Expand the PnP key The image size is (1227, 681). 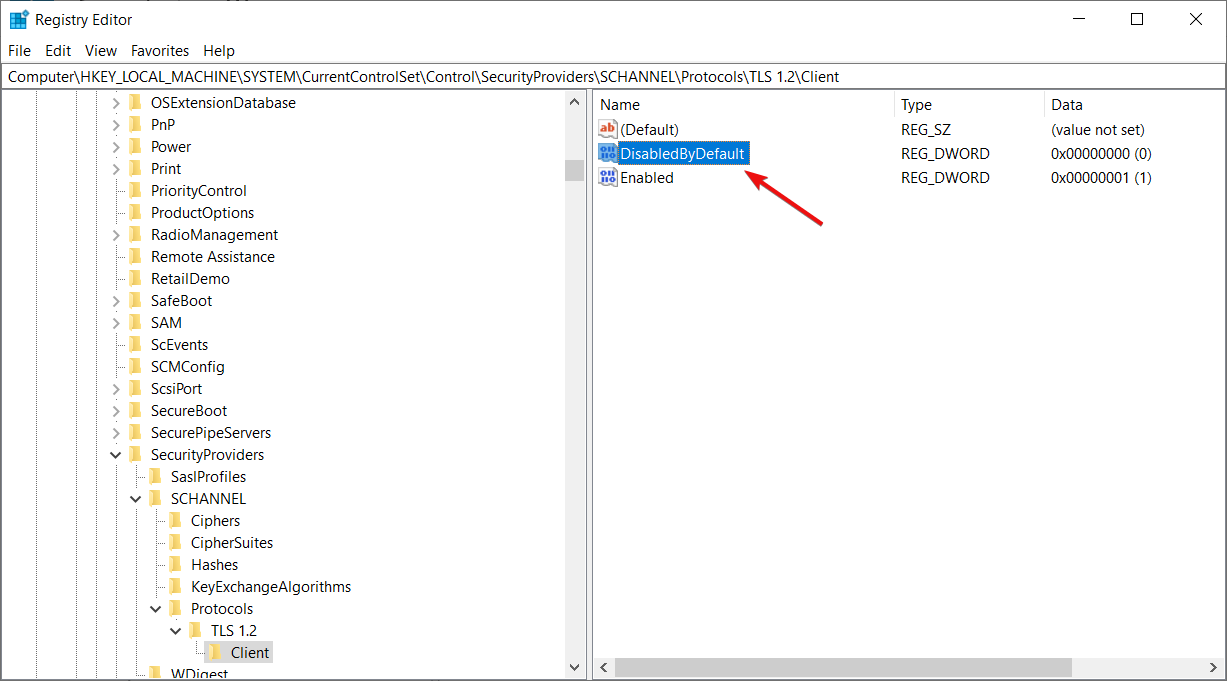(116, 124)
